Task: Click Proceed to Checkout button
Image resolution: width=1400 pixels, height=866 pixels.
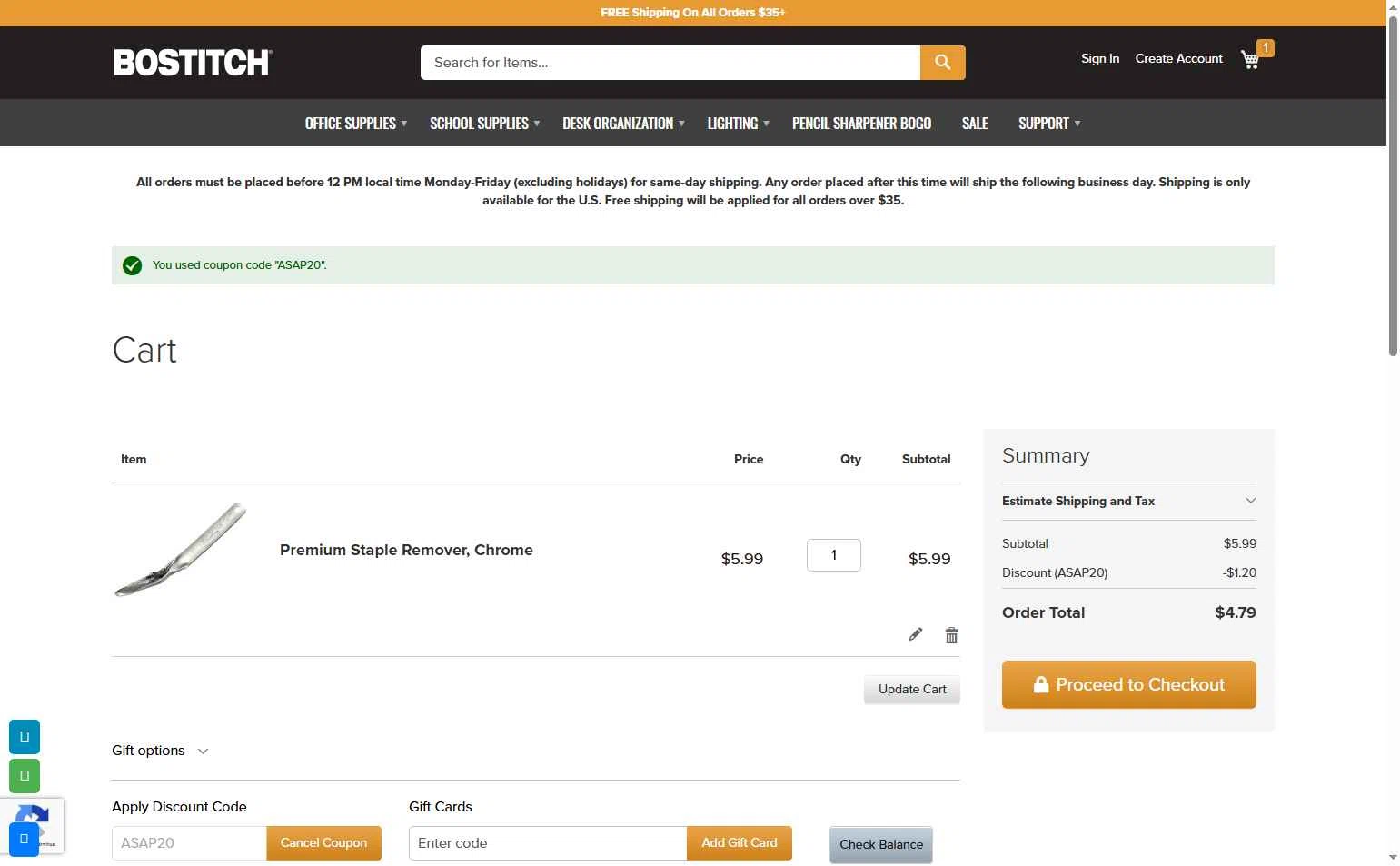Action: coord(1128,684)
